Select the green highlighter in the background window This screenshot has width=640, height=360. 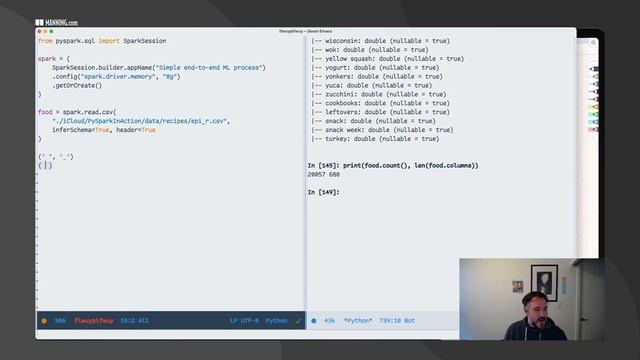pos(594,114)
